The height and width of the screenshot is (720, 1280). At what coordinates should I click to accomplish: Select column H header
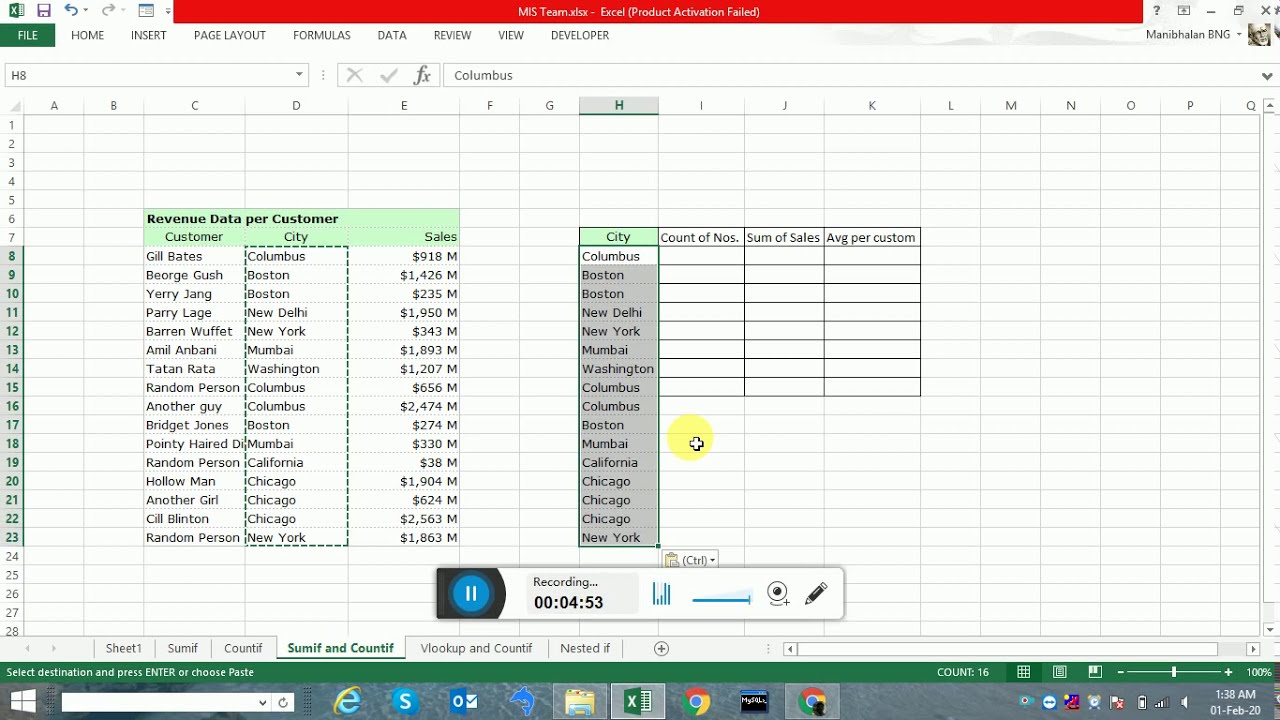click(619, 105)
